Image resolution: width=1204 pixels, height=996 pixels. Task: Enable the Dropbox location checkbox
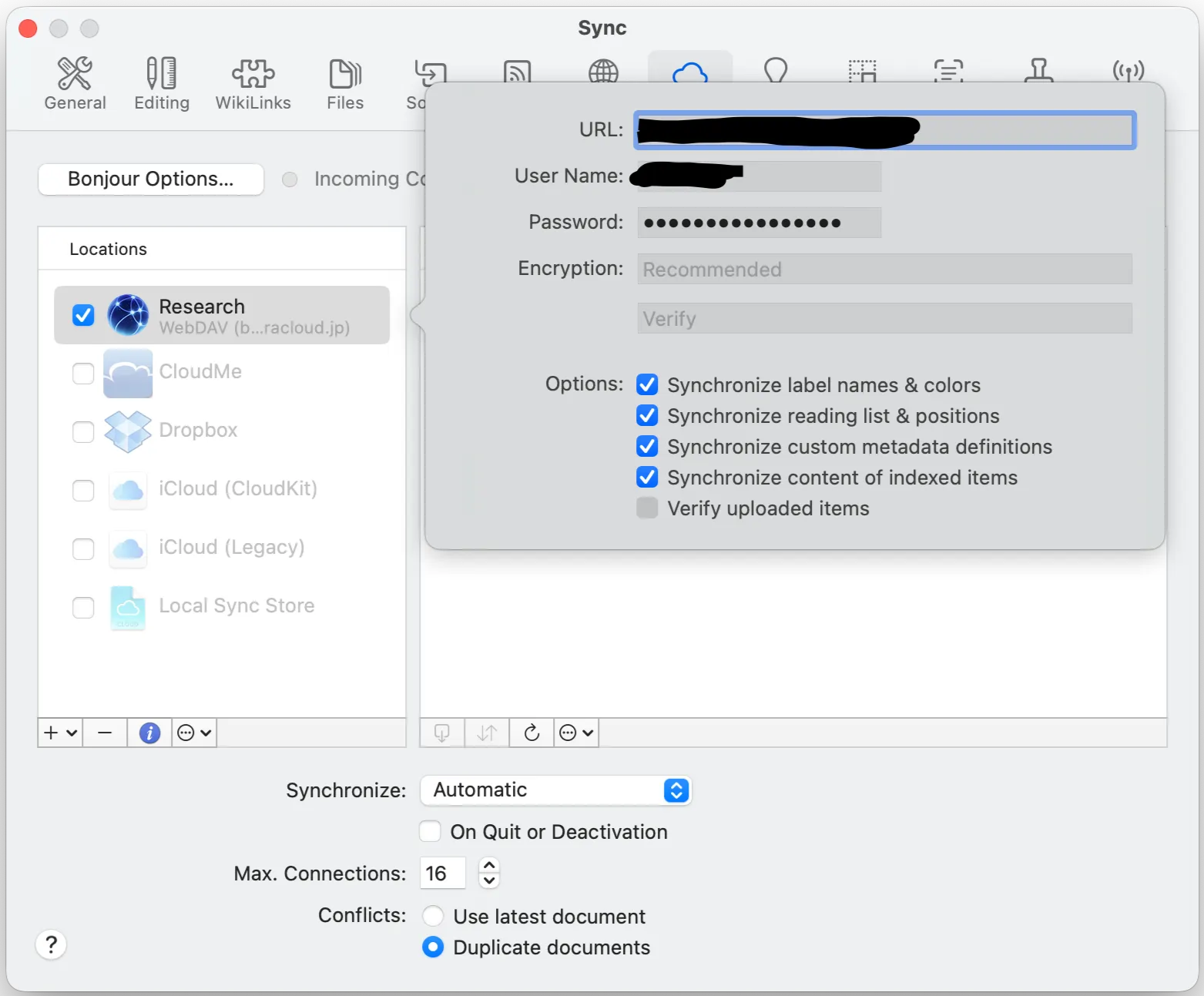pos(83,431)
